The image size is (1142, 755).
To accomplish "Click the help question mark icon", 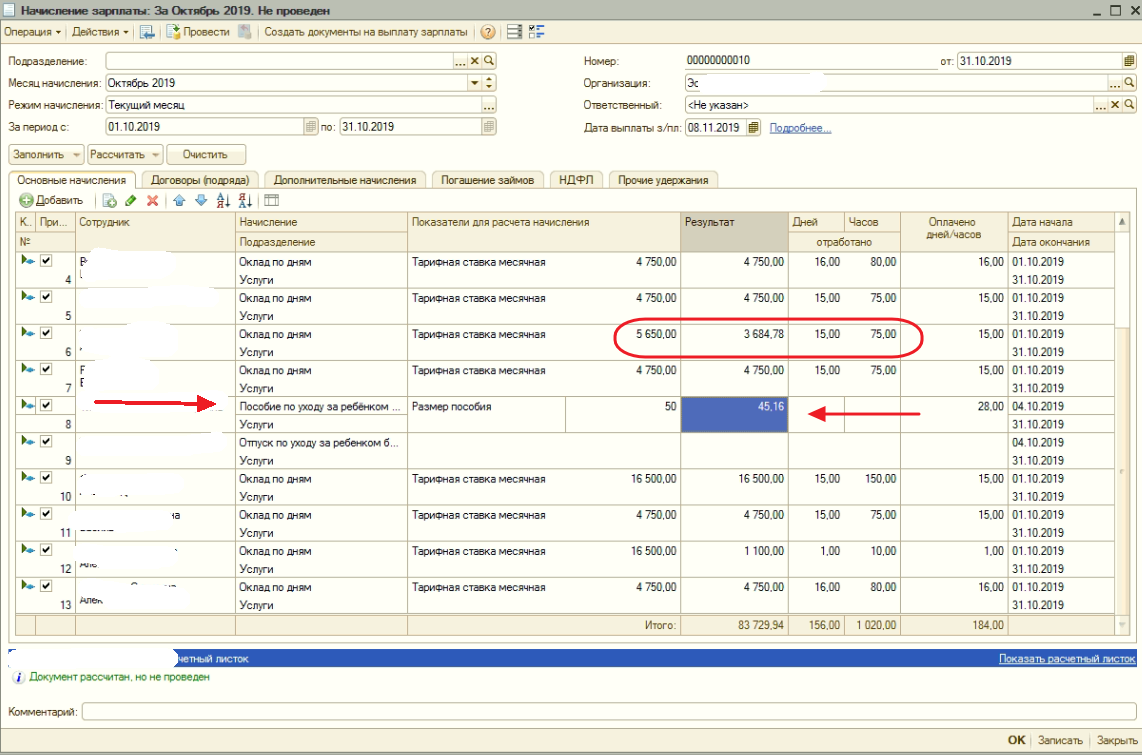I will click(x=488, y=32).
